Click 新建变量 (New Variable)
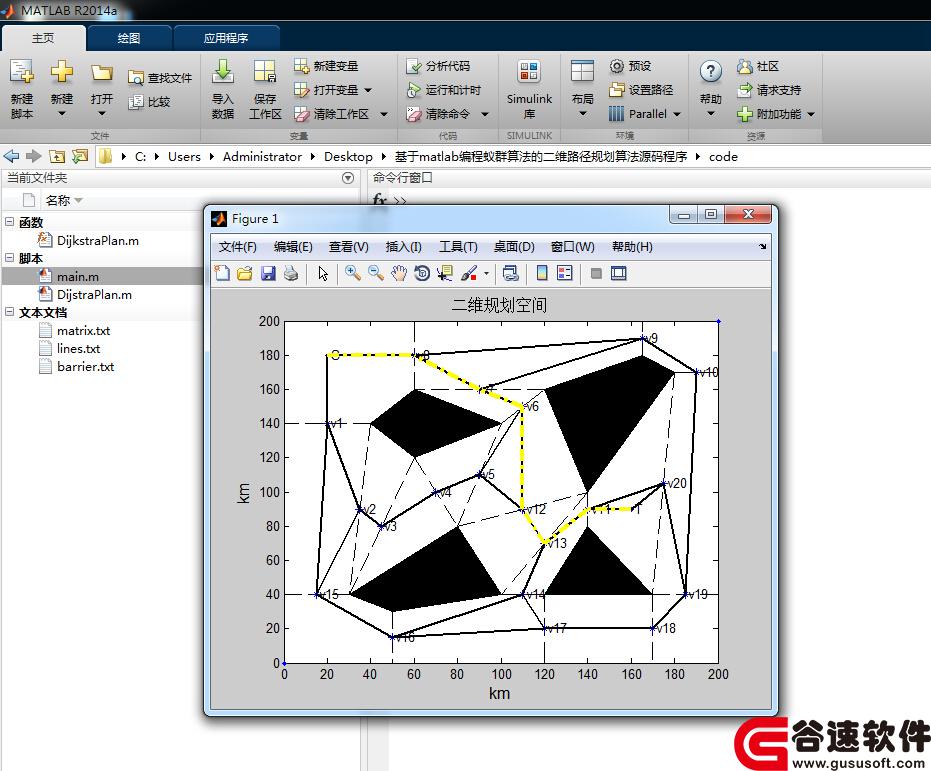This screenshot has height=771, width=931. 326,66
